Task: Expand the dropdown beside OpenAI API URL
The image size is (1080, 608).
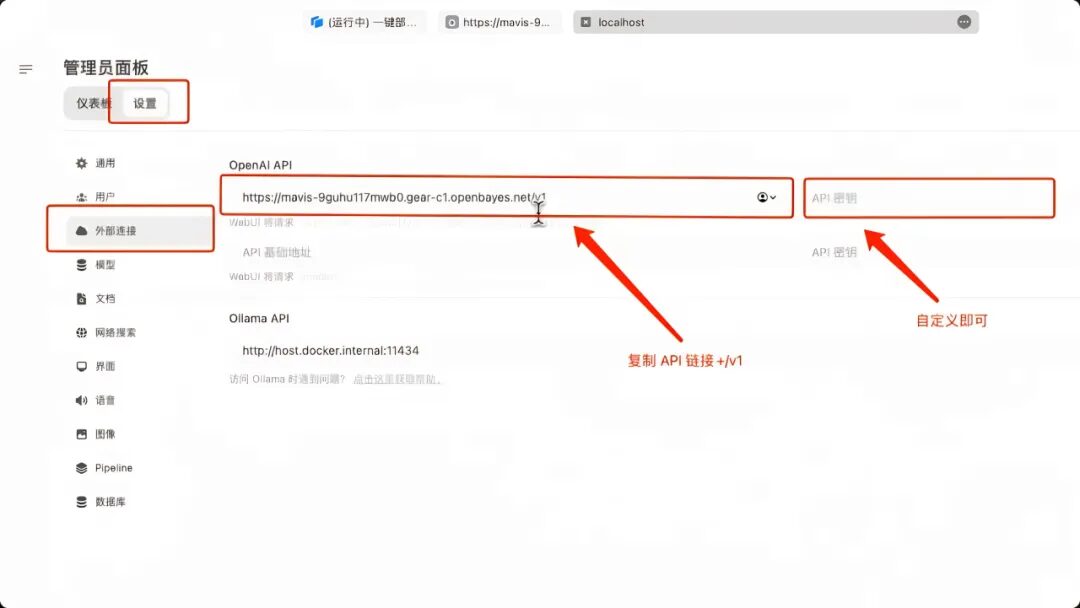Action: point(767,198)
